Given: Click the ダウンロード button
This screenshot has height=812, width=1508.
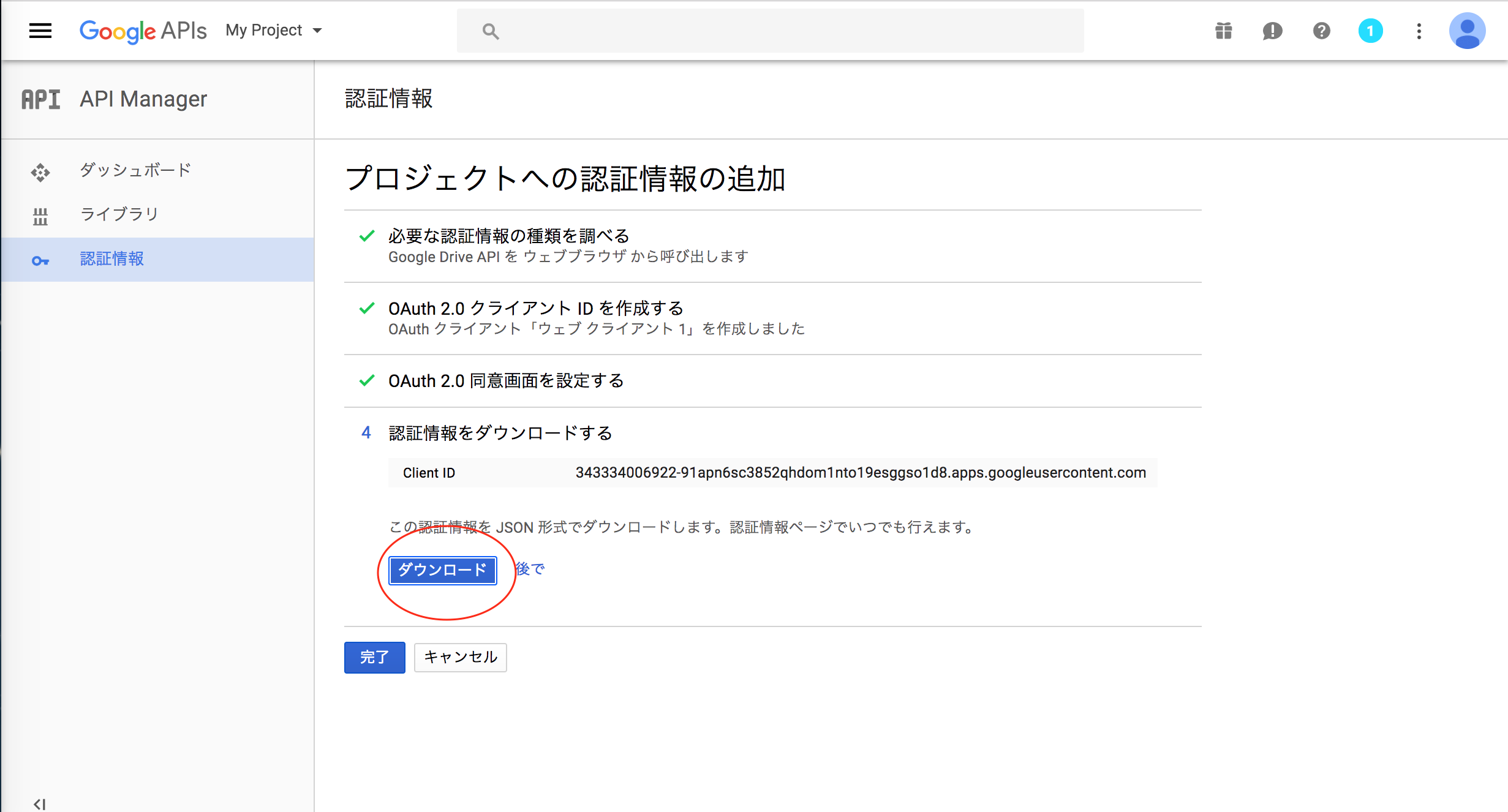Looking at the screenshot, I should tap(442, 570).
